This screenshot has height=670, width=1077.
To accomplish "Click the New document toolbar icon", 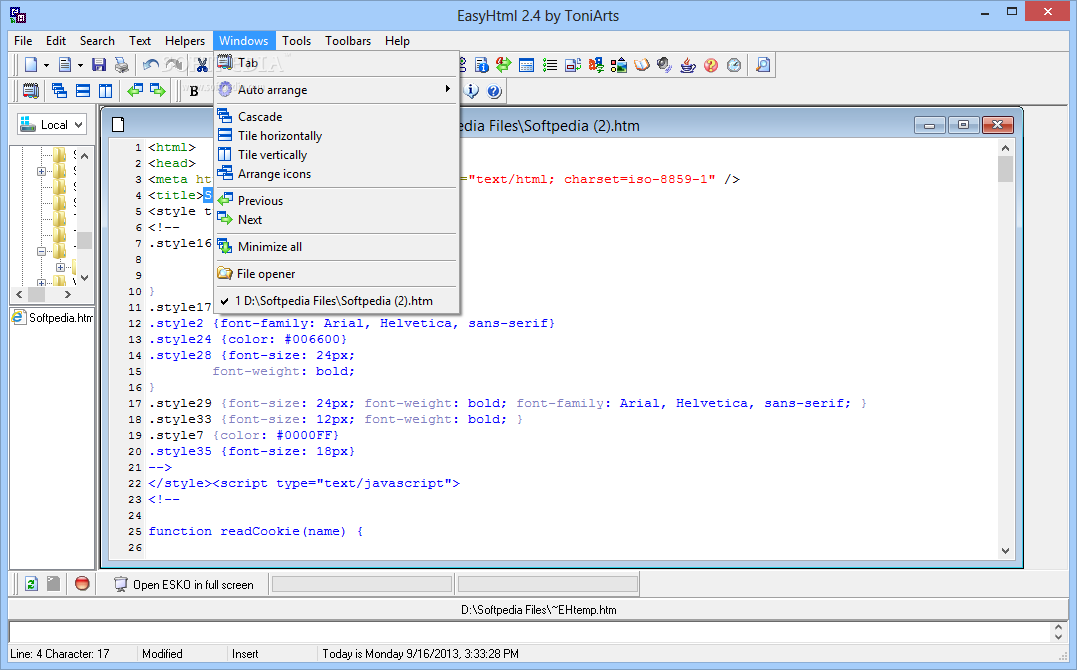I will tap(31, 65).
